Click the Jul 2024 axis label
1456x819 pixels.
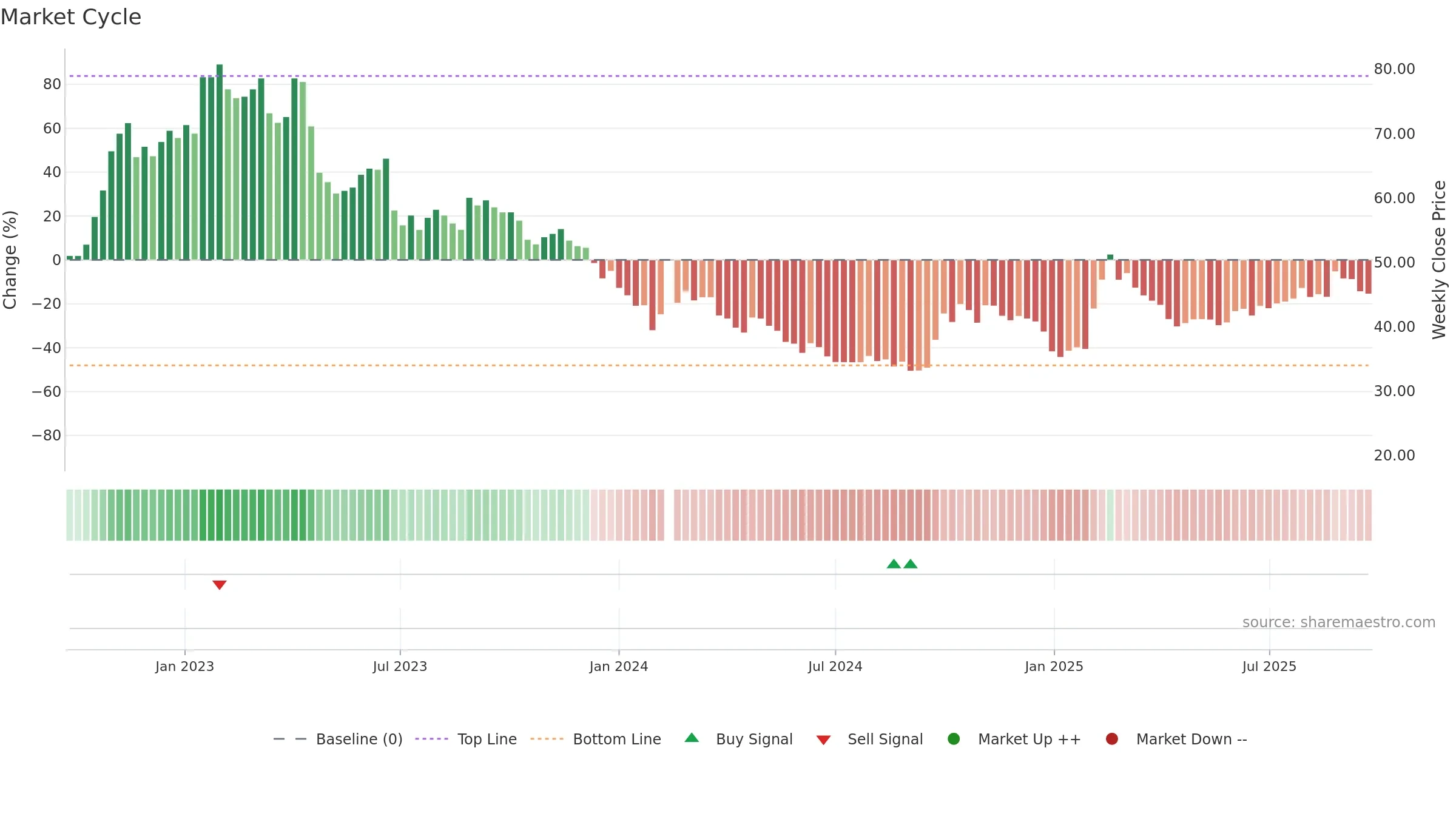point(835,666)
